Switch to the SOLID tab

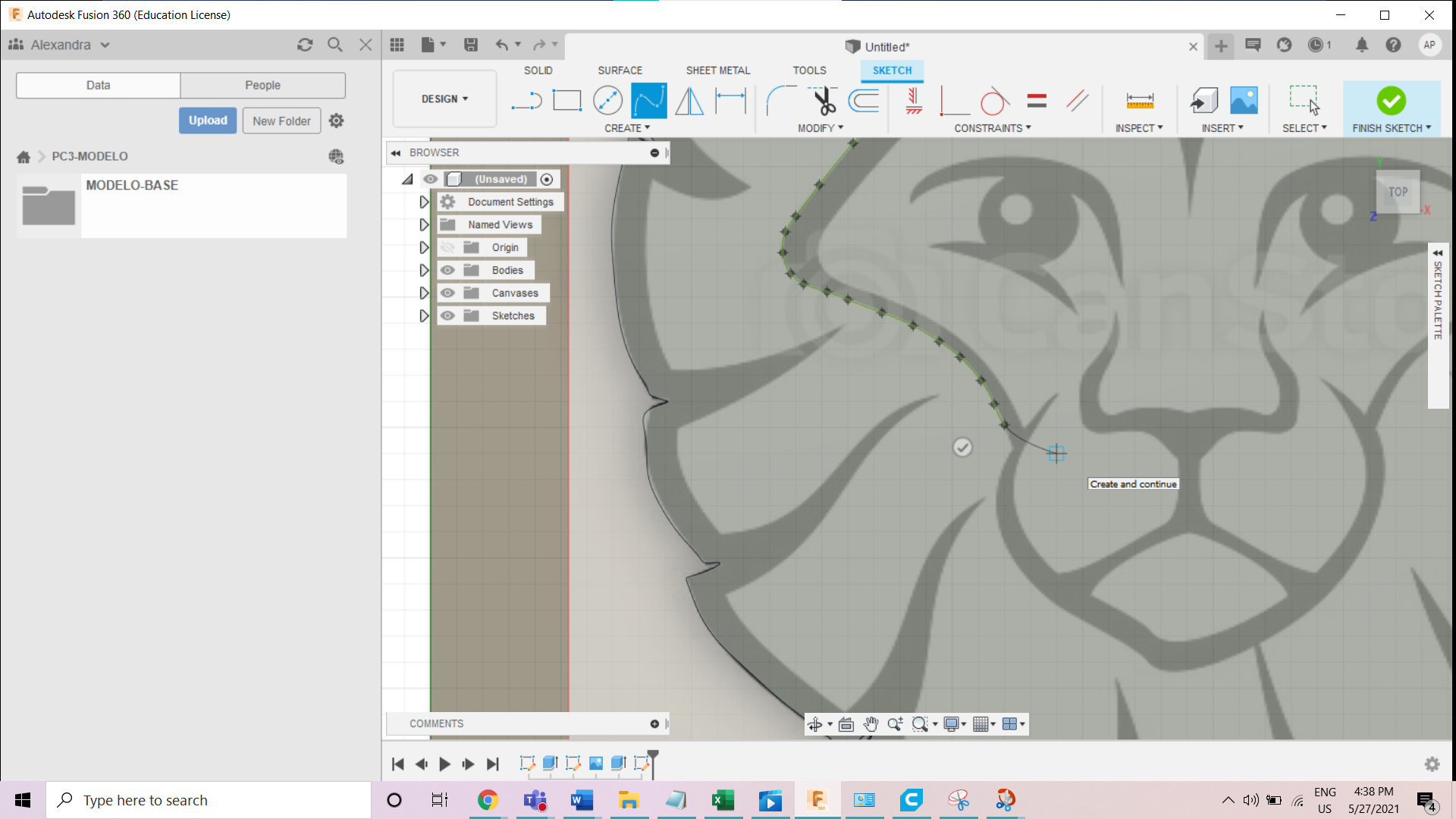(538, 71)
